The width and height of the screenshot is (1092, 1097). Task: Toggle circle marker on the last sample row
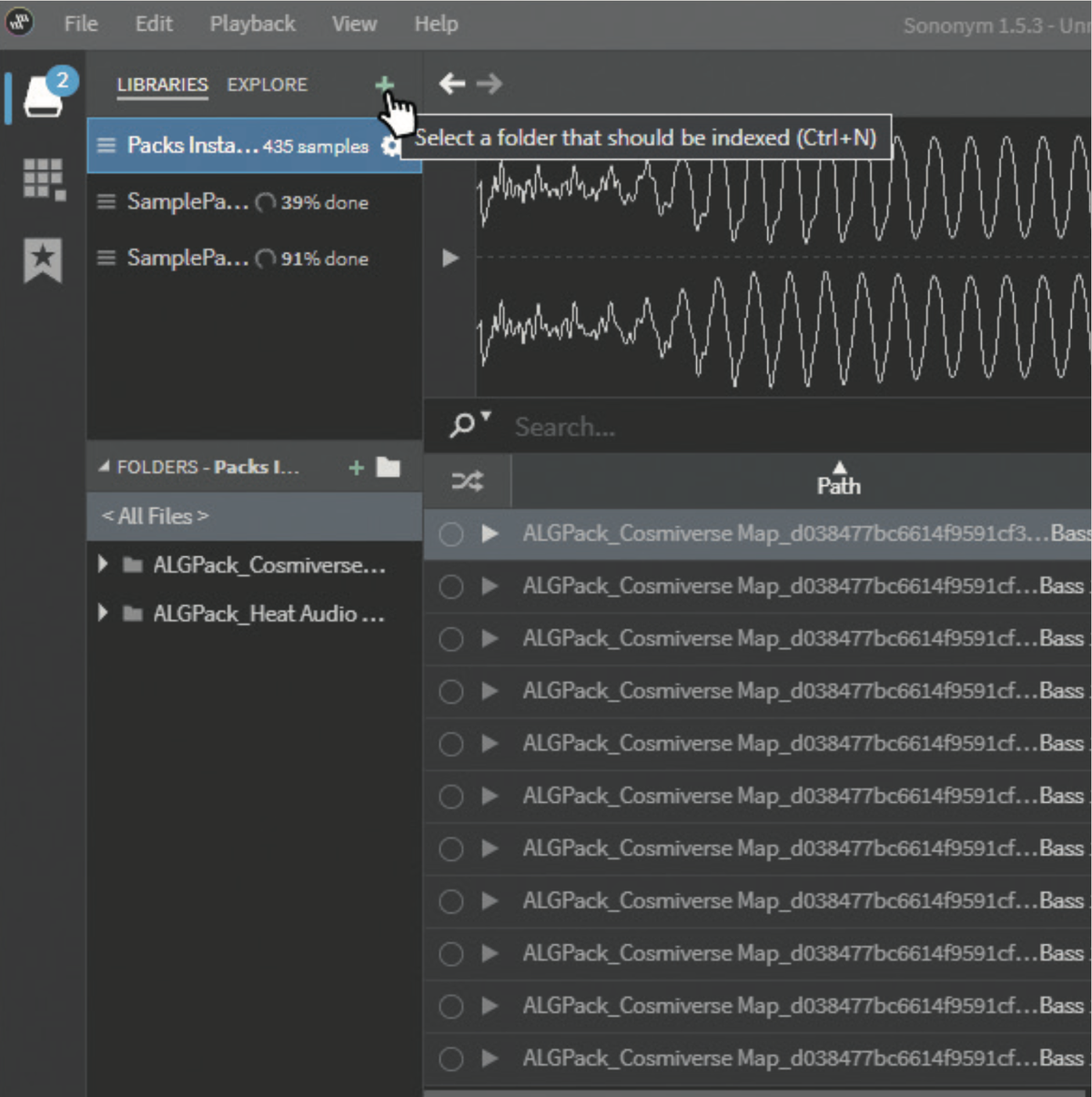pyautogui.click(x=451, y=1059)
